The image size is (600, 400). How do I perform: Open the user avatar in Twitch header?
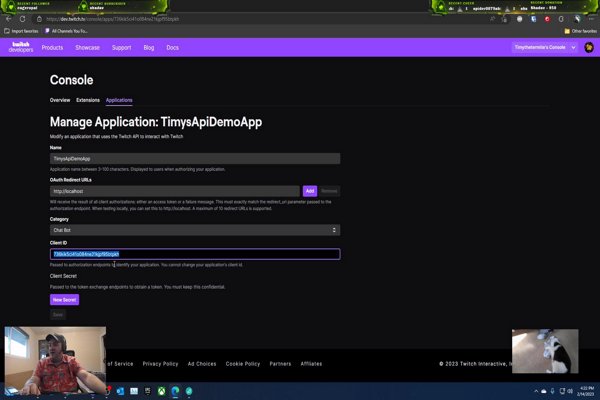(589, 47)
